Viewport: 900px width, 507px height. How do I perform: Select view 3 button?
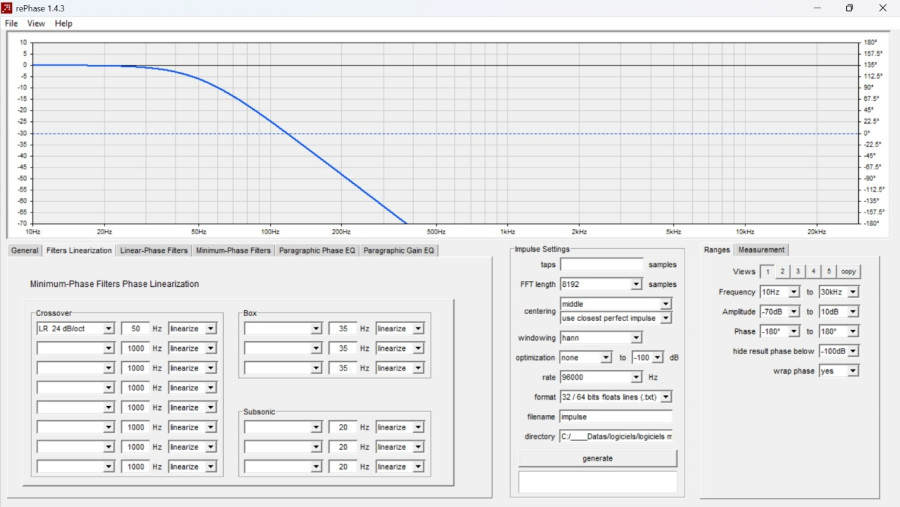pyautogui.click(x=798, y=272)
